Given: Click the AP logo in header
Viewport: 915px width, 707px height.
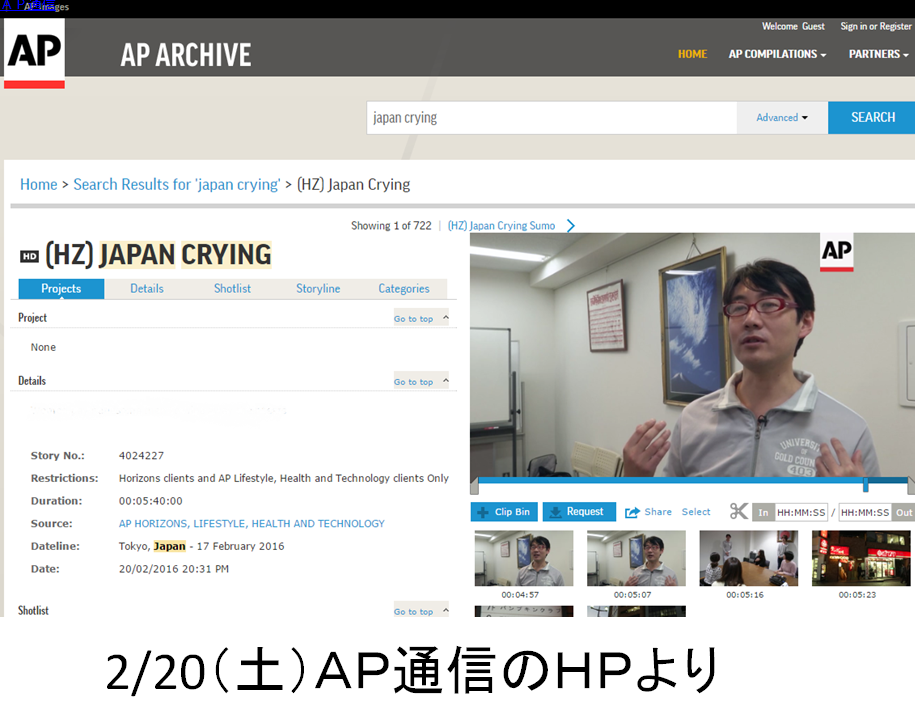Looking at the screenshot, I should (x=34, y=54).
